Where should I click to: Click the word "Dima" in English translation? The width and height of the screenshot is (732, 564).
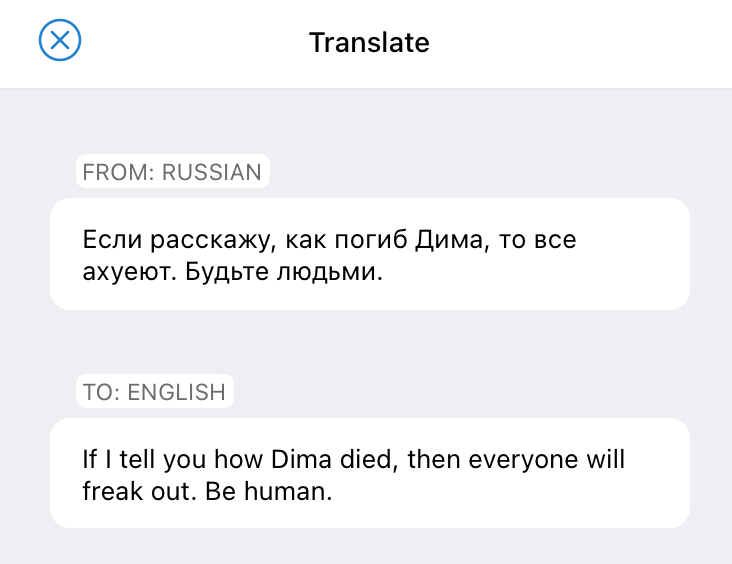coord(302,459)
